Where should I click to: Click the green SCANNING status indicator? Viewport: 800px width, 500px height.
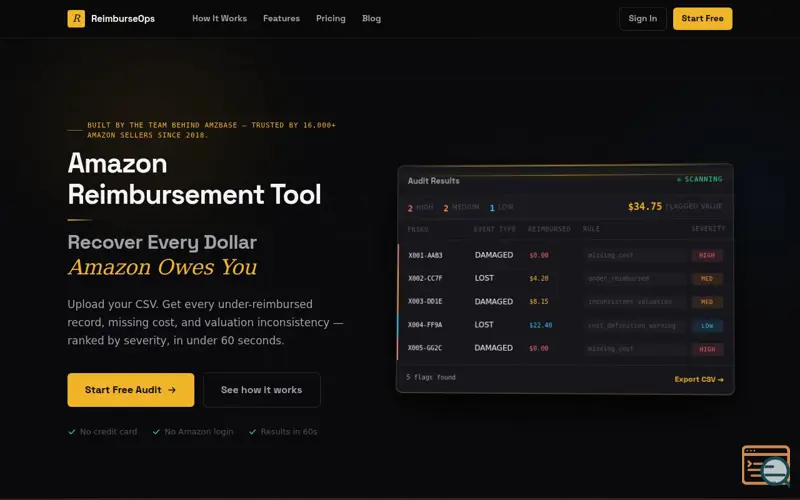point(699,179)
